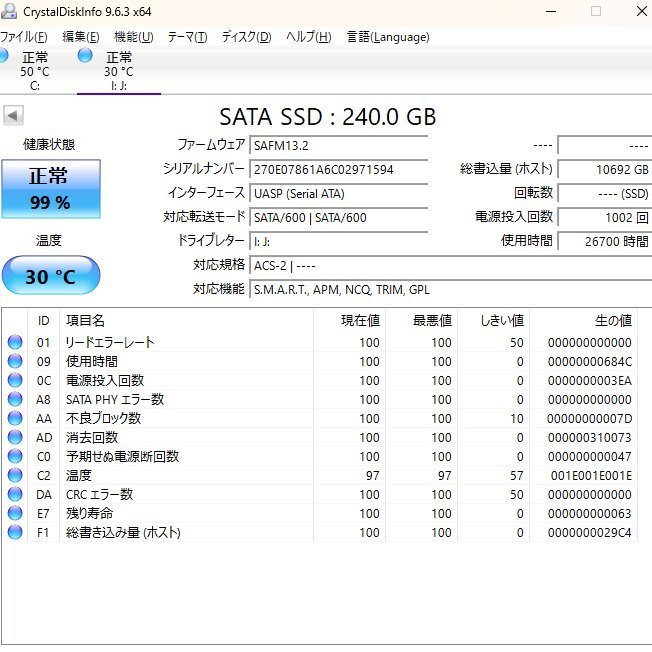Click the serial number field 270E07861A6C02971594

(x=338, y=170)
